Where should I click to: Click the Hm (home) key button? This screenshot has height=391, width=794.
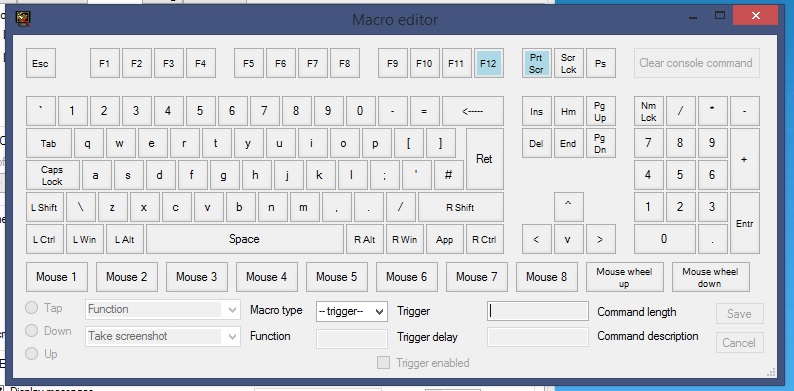tap(569, 111)
